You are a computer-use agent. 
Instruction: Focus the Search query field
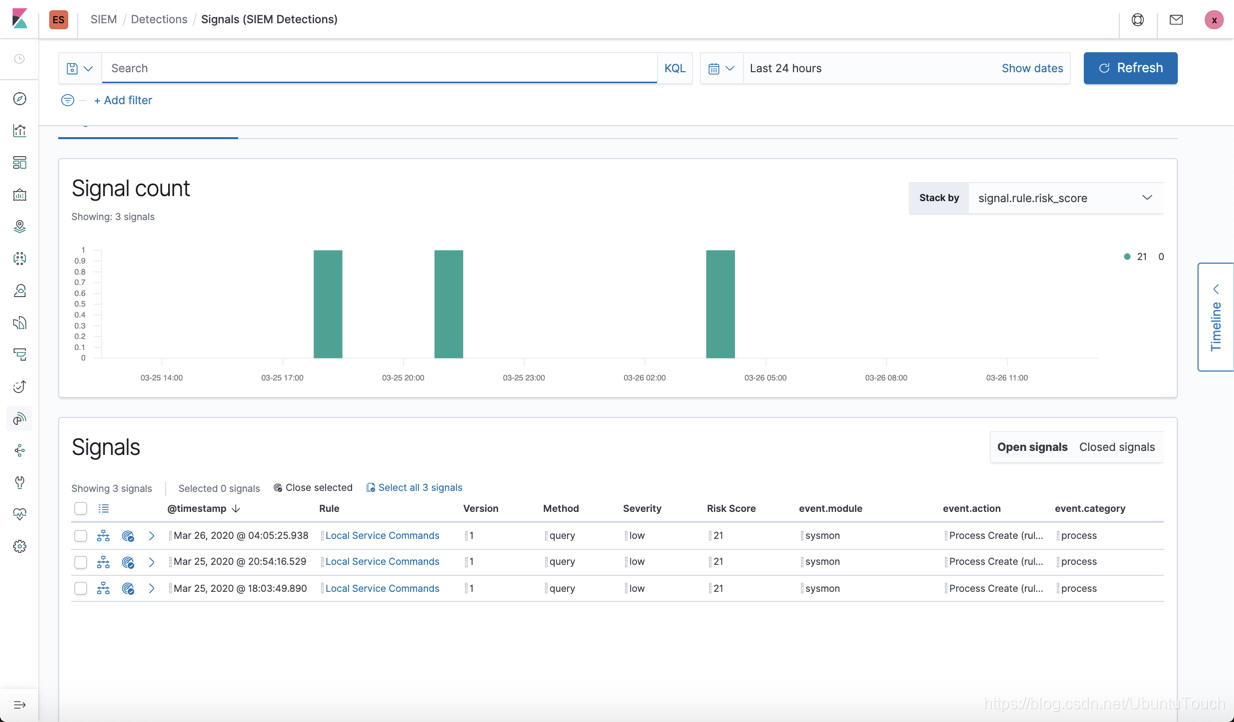(379, 68)
